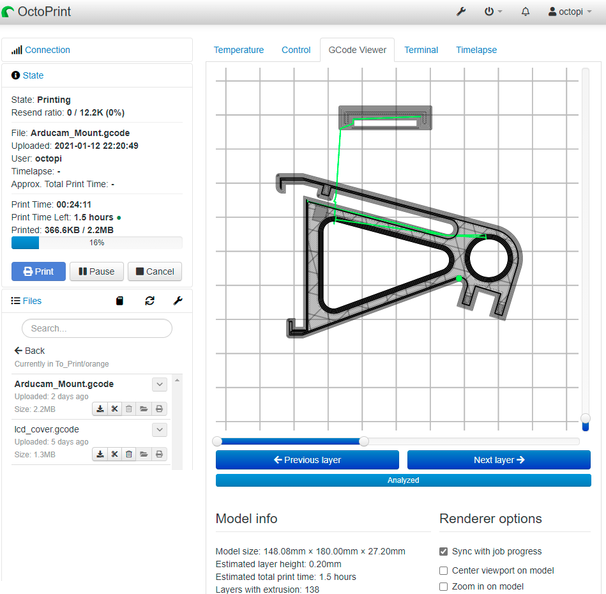
Task: Load and print Arducam_Mount.gcode
Action: click(x=159, y=409)
